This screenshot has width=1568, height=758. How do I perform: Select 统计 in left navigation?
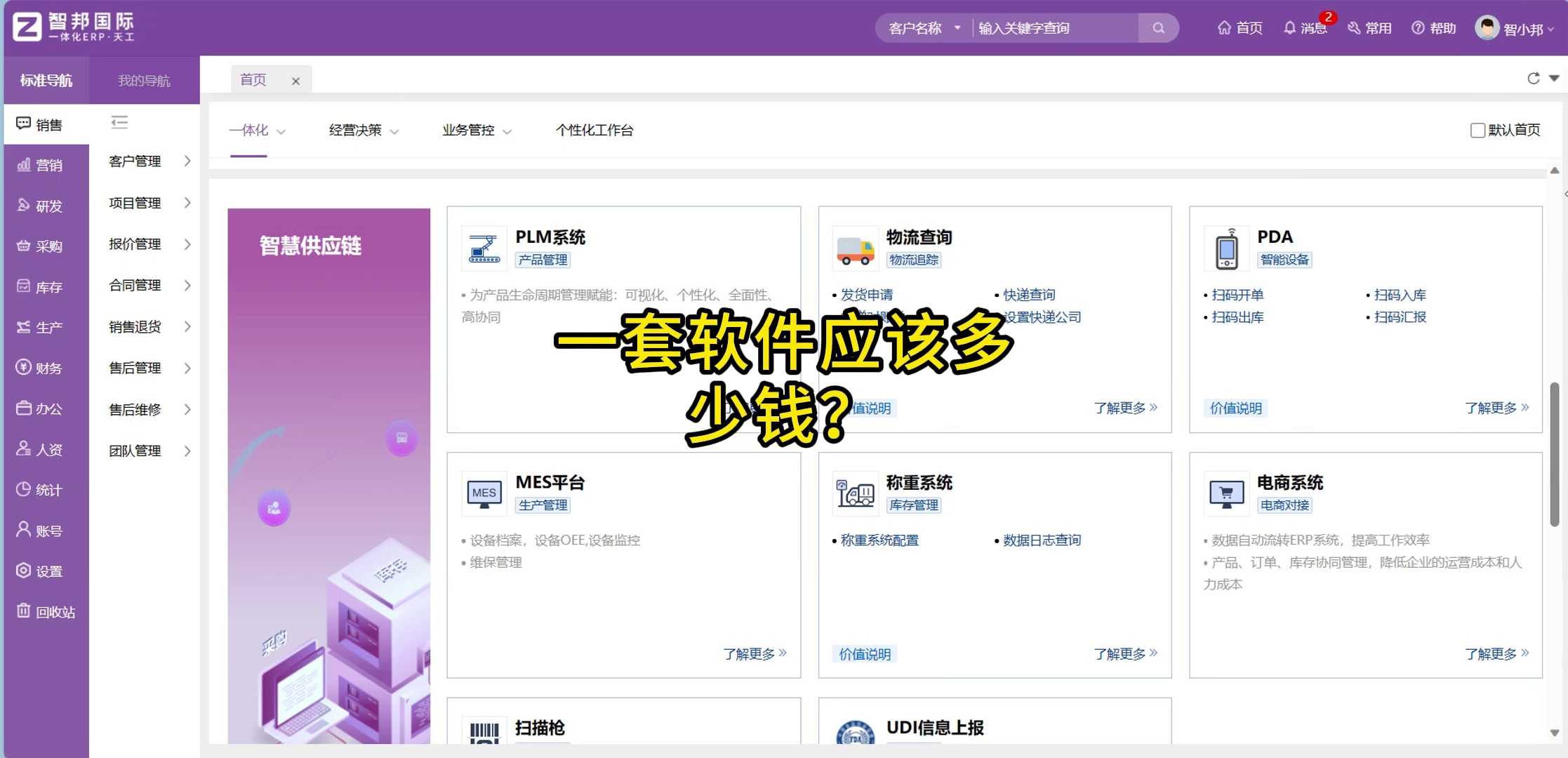tap(46, 490)
